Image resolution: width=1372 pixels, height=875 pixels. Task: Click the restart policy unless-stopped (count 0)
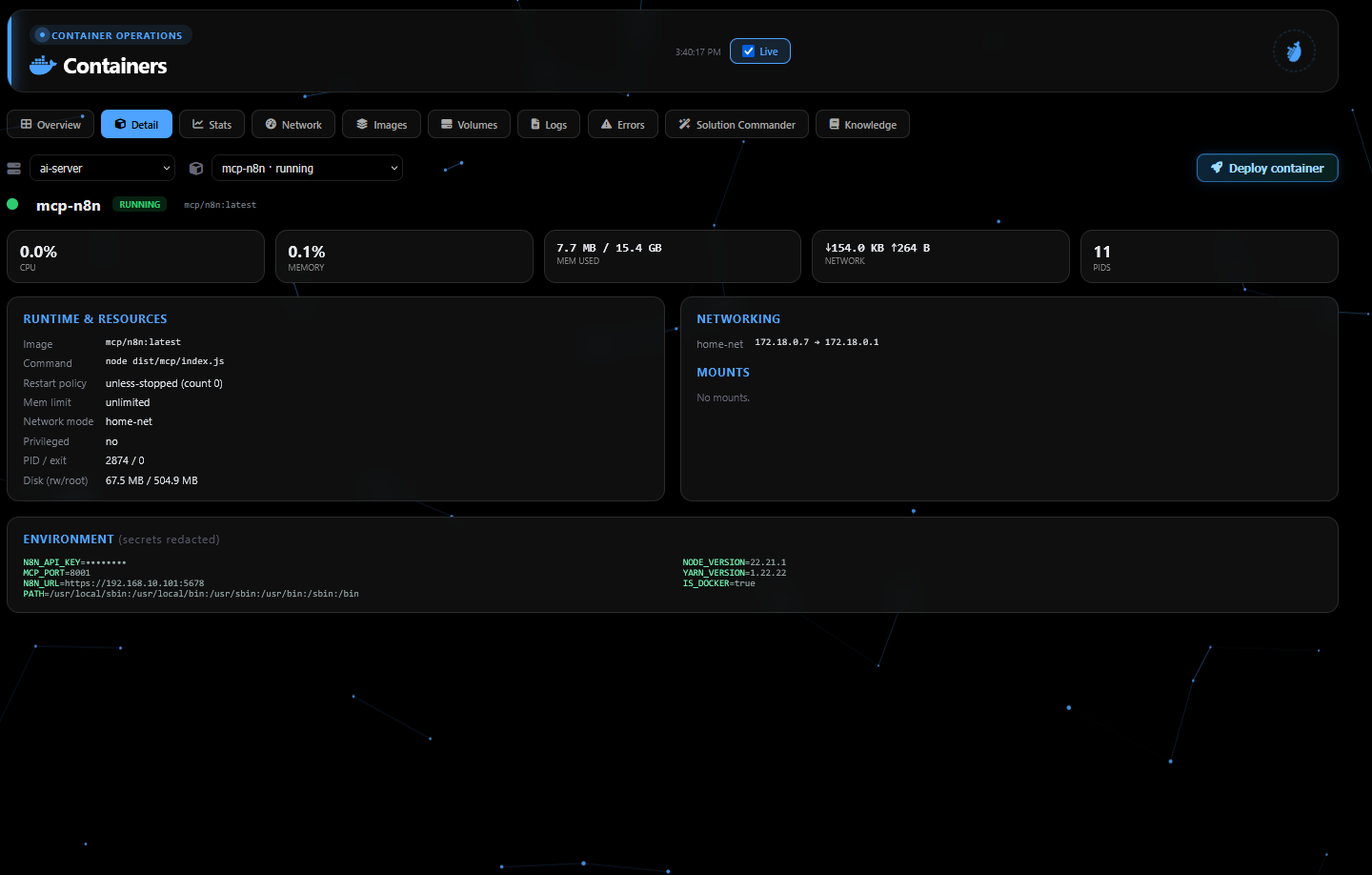coord(164,383)
